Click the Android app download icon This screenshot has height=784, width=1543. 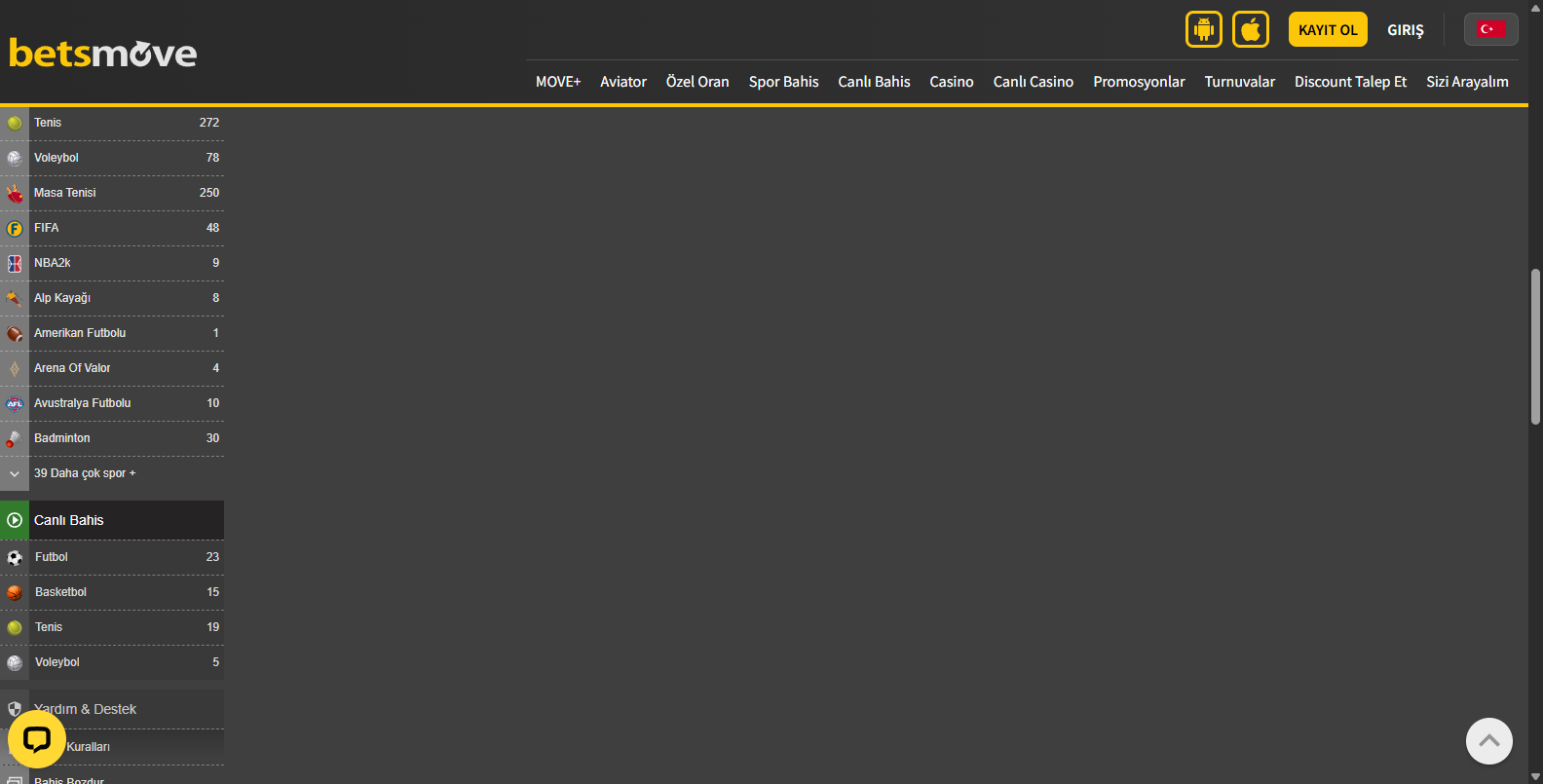pyautogui.click(x=1203, y=30)
